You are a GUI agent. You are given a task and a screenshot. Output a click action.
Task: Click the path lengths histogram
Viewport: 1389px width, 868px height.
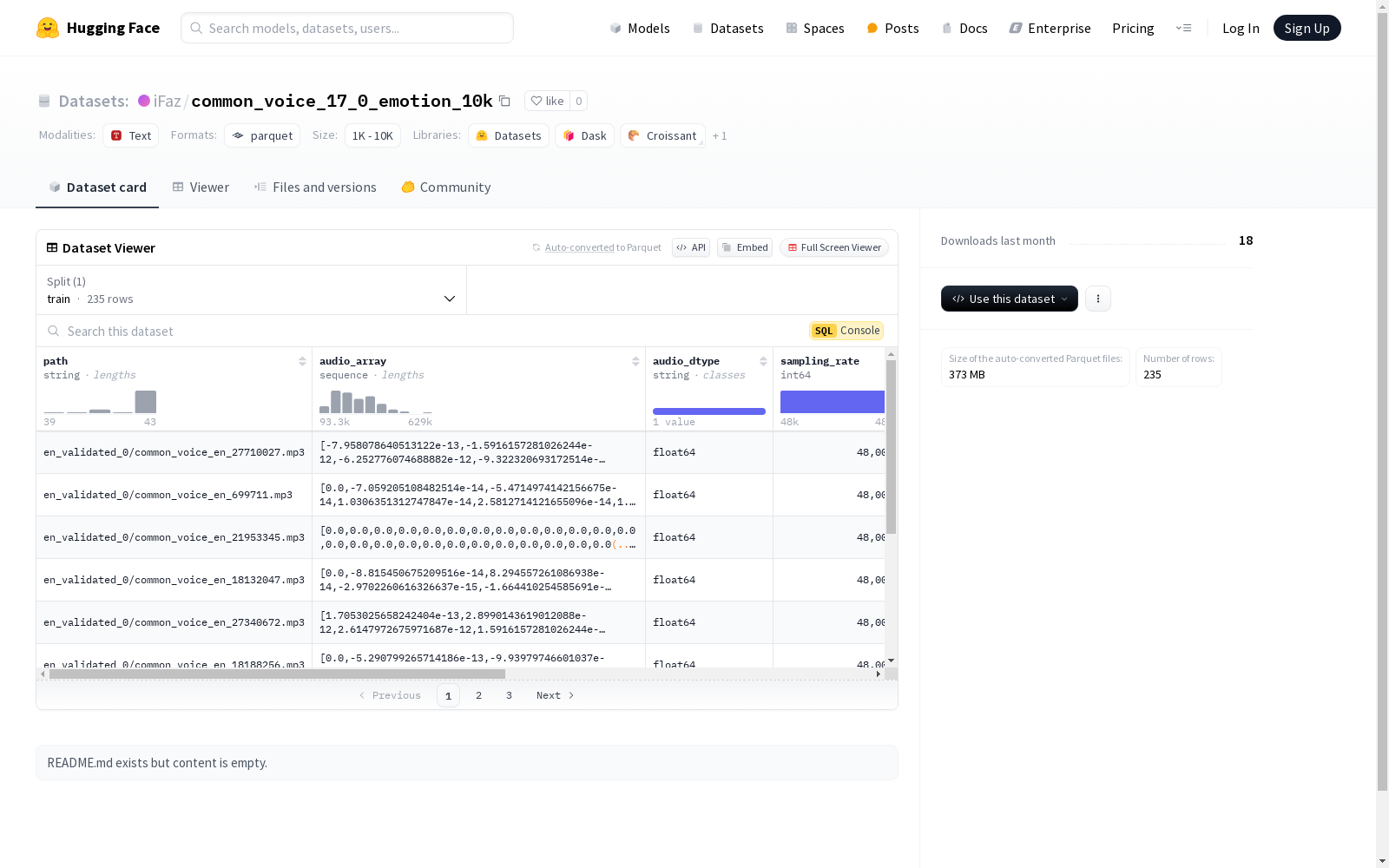(100, 402)
